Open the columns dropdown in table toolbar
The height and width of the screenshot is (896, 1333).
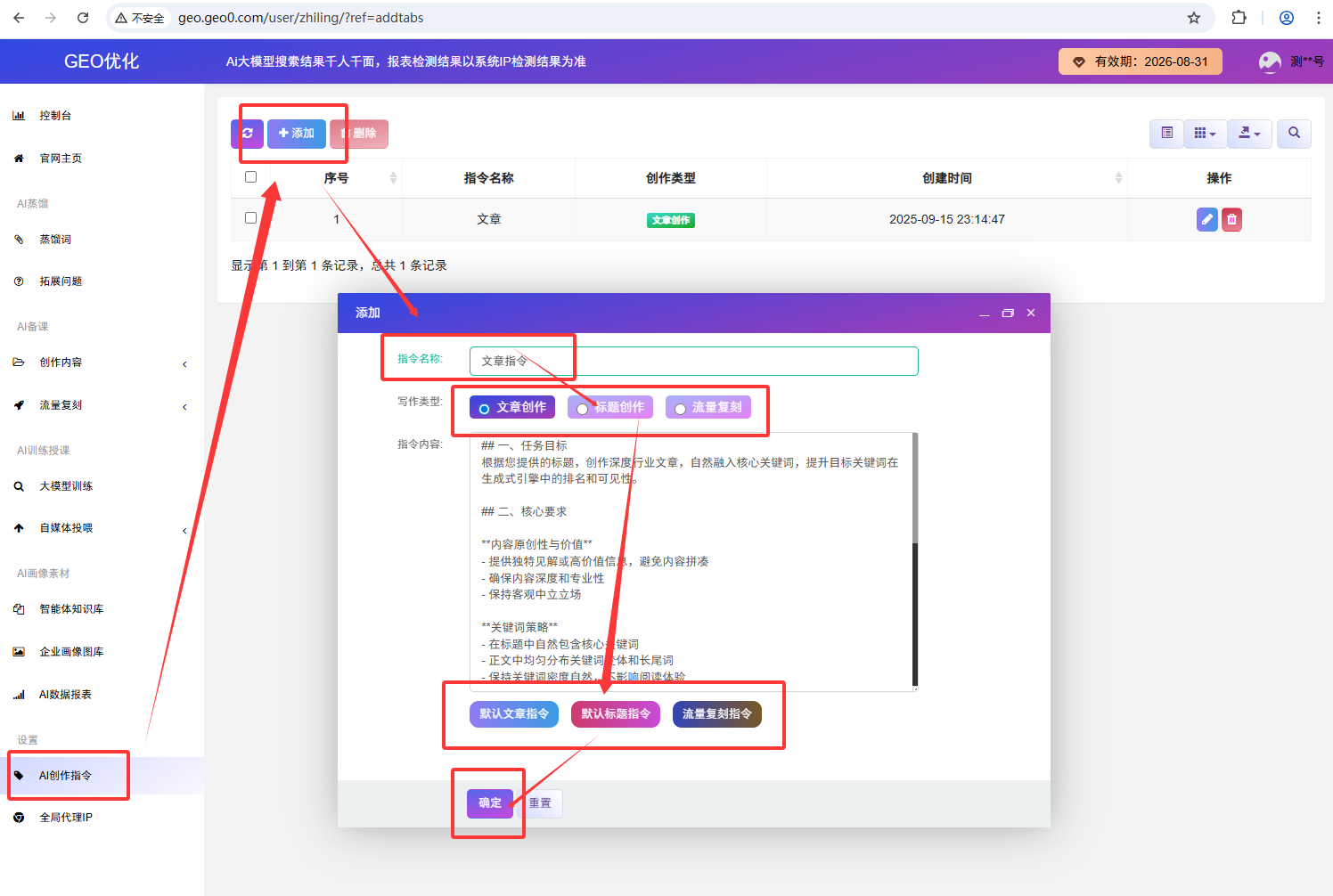click(x=1205, y=134)
